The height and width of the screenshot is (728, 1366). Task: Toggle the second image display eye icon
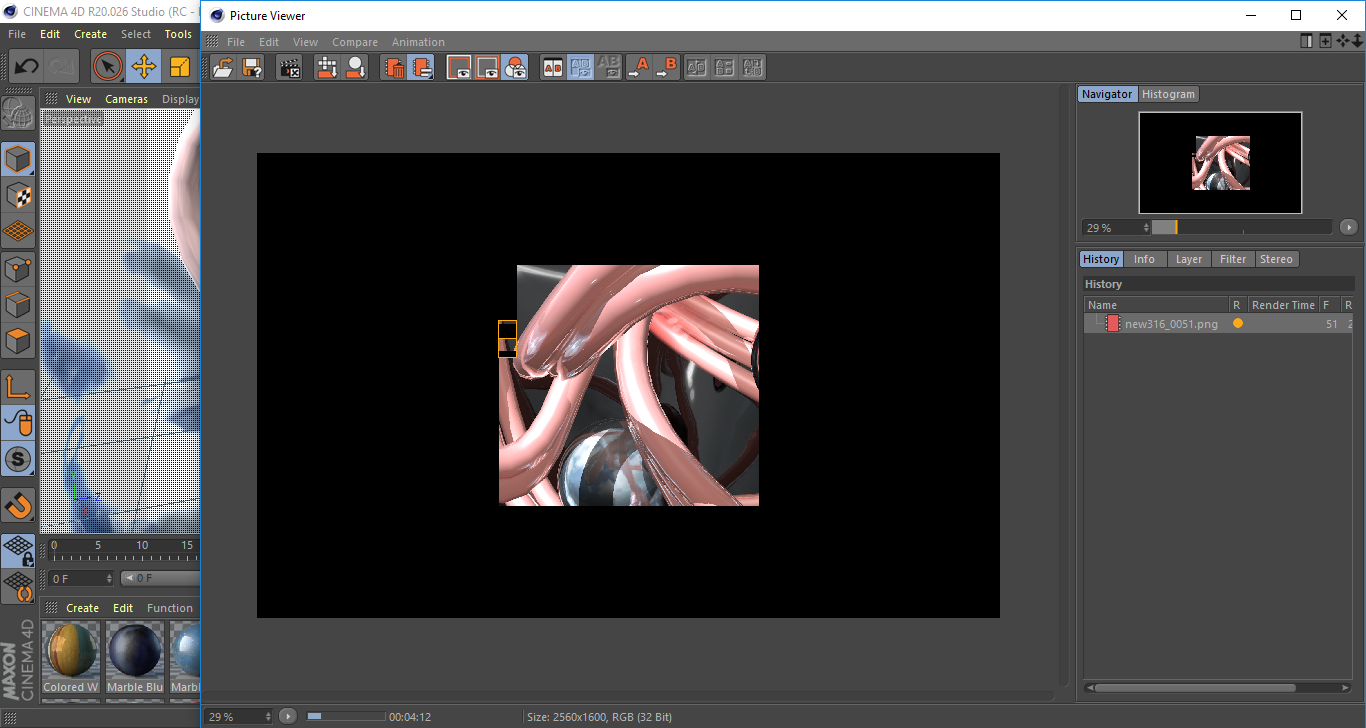pos(487,67)
